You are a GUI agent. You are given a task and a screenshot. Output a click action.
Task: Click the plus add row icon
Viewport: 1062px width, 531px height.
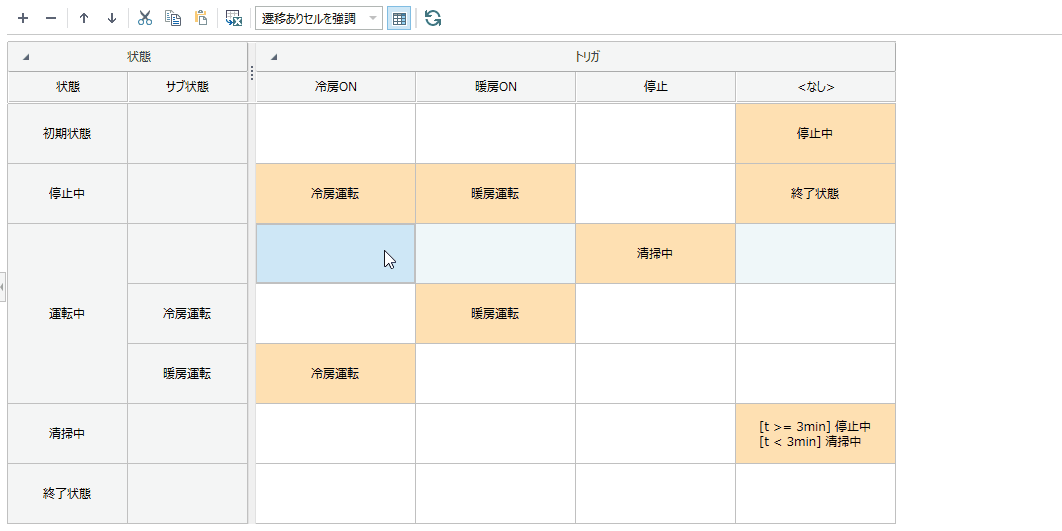pyautogui.click(x=23, y=18)
